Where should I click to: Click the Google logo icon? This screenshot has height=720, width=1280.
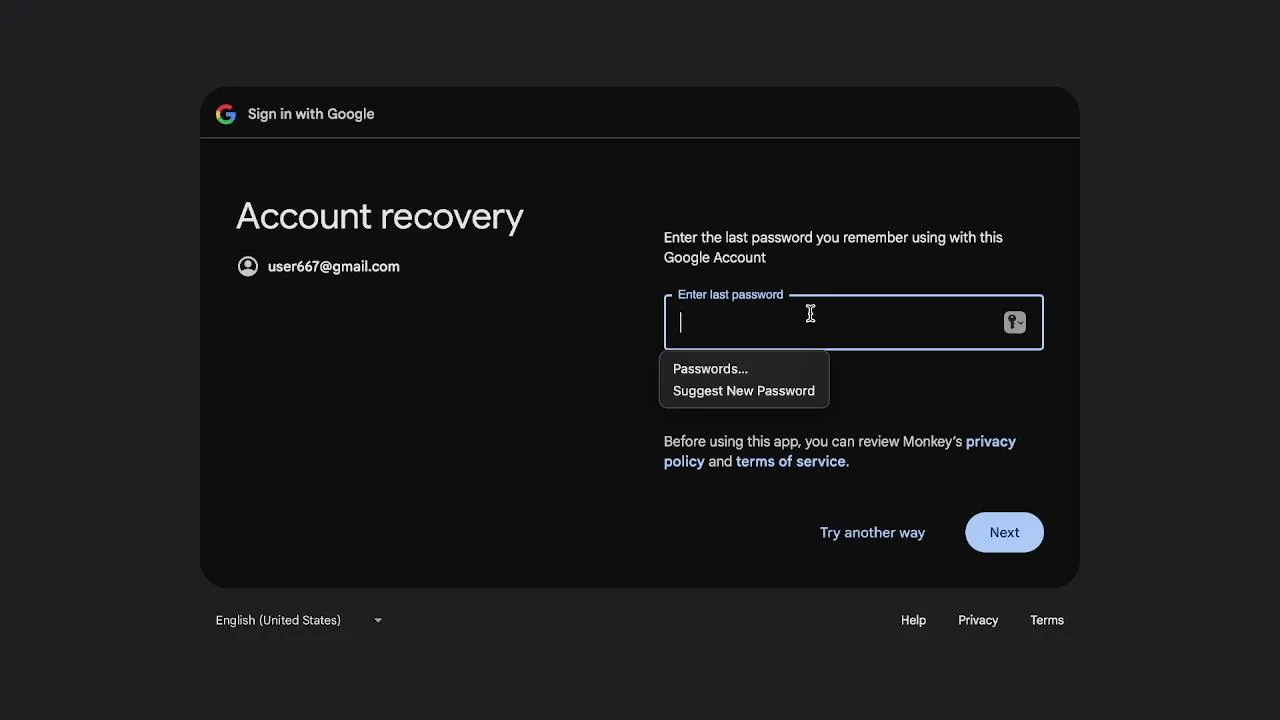point(226,114)
